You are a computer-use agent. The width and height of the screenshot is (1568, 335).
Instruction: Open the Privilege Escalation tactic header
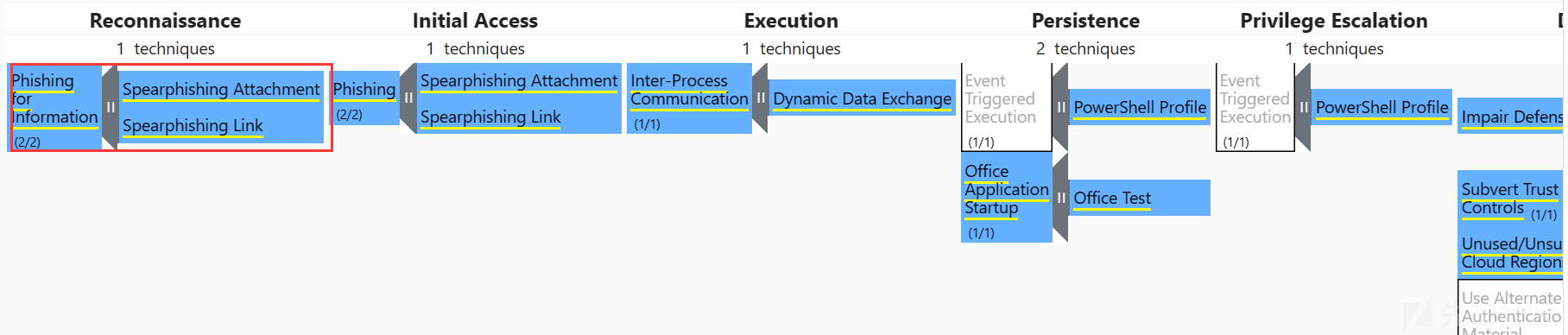pyautogui.click(x=1334, y=21)
